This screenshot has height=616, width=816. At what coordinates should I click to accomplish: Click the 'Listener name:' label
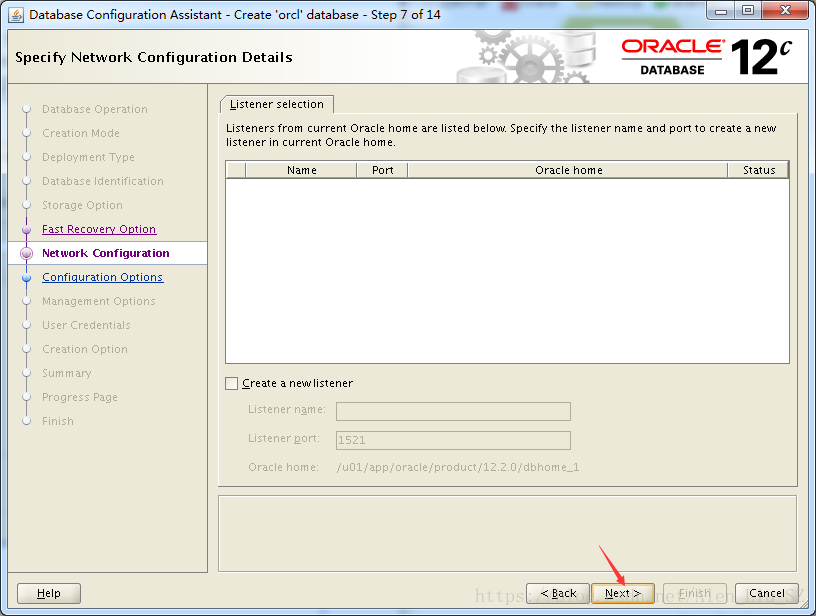tap(287, 409)
